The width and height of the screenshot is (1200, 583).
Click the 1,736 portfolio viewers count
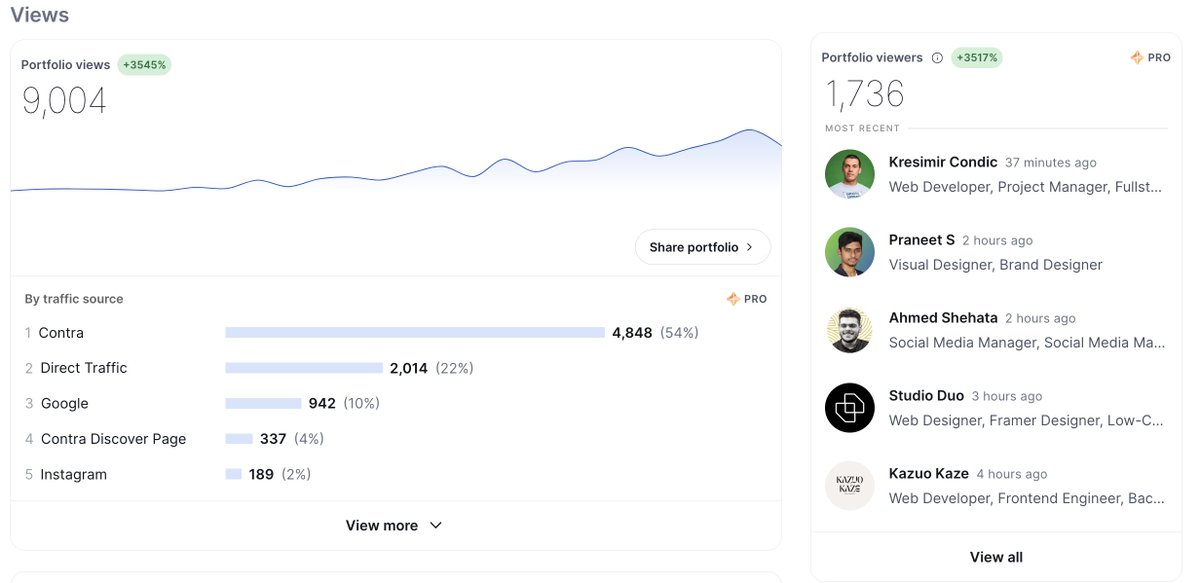coord(864,94)
